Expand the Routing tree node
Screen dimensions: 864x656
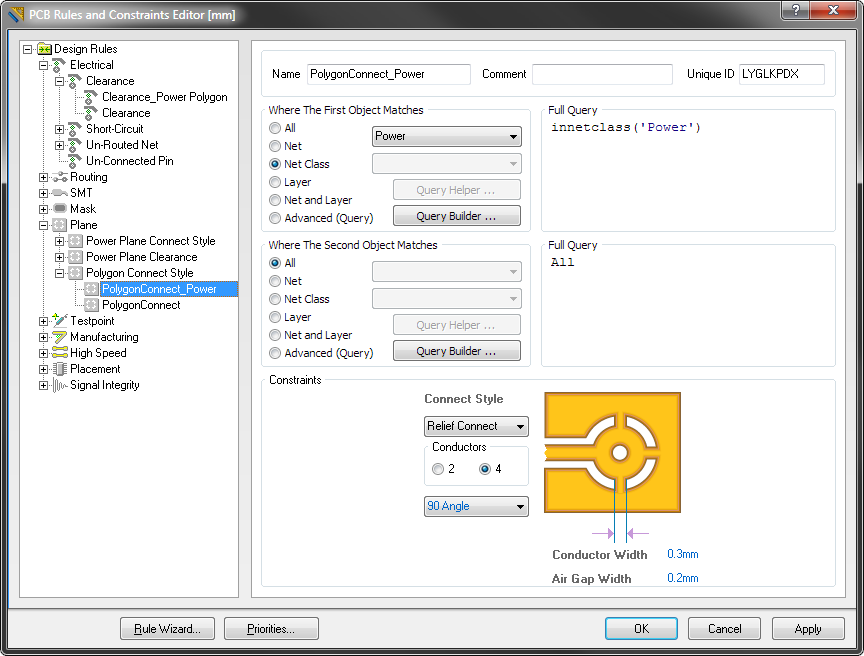click(44, 177)
